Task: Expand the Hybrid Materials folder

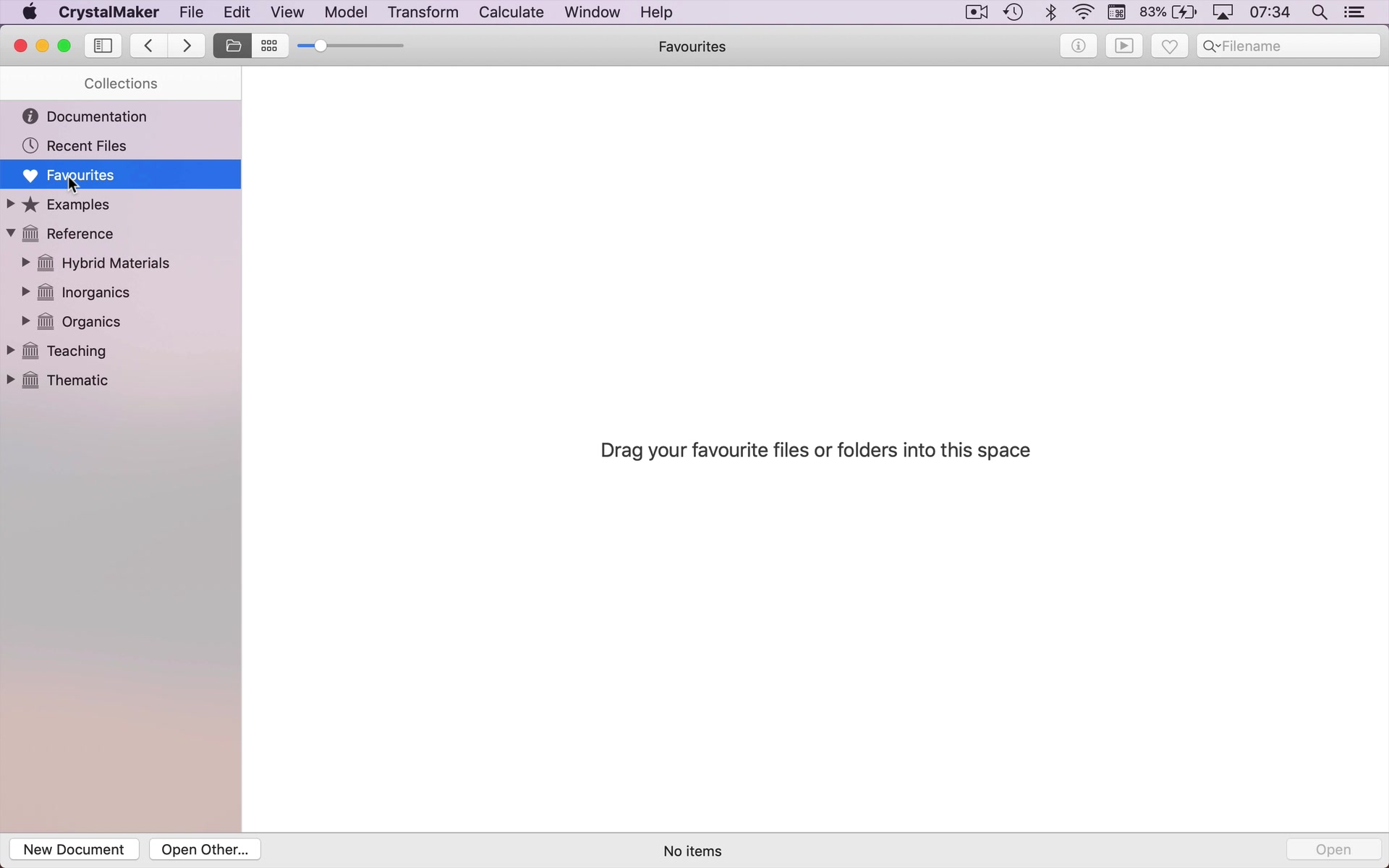Action: coord(25,263)
